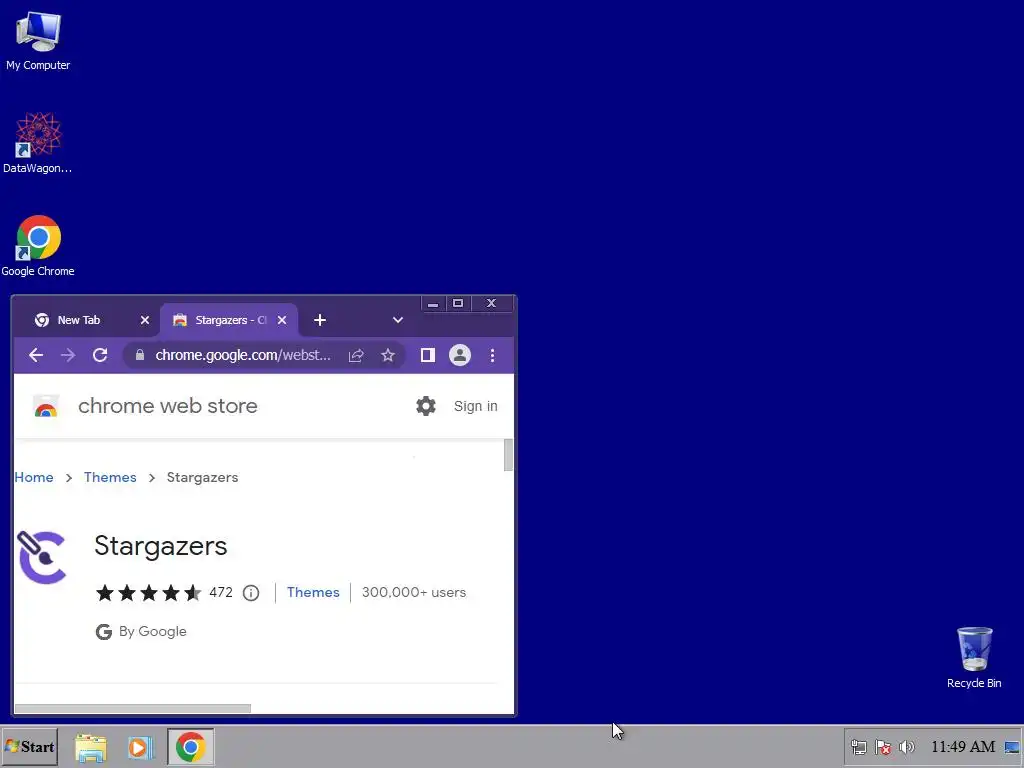Click the vertical scrollbar thumb
The height and width of the screenshot is (768, 1024).
pyautogui.click(x=508, y=455)
